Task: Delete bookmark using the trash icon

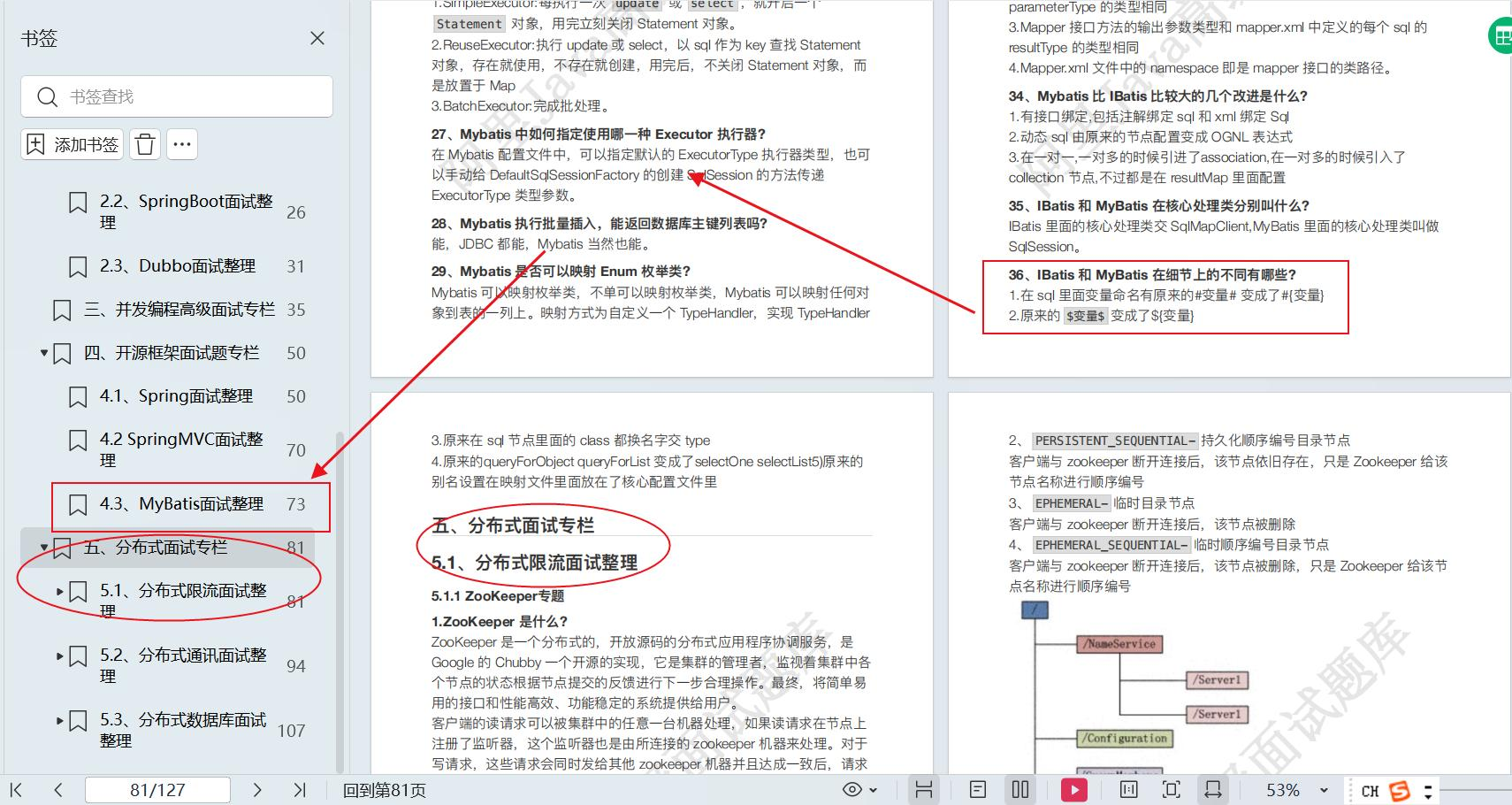Action: tap(146, 144)
